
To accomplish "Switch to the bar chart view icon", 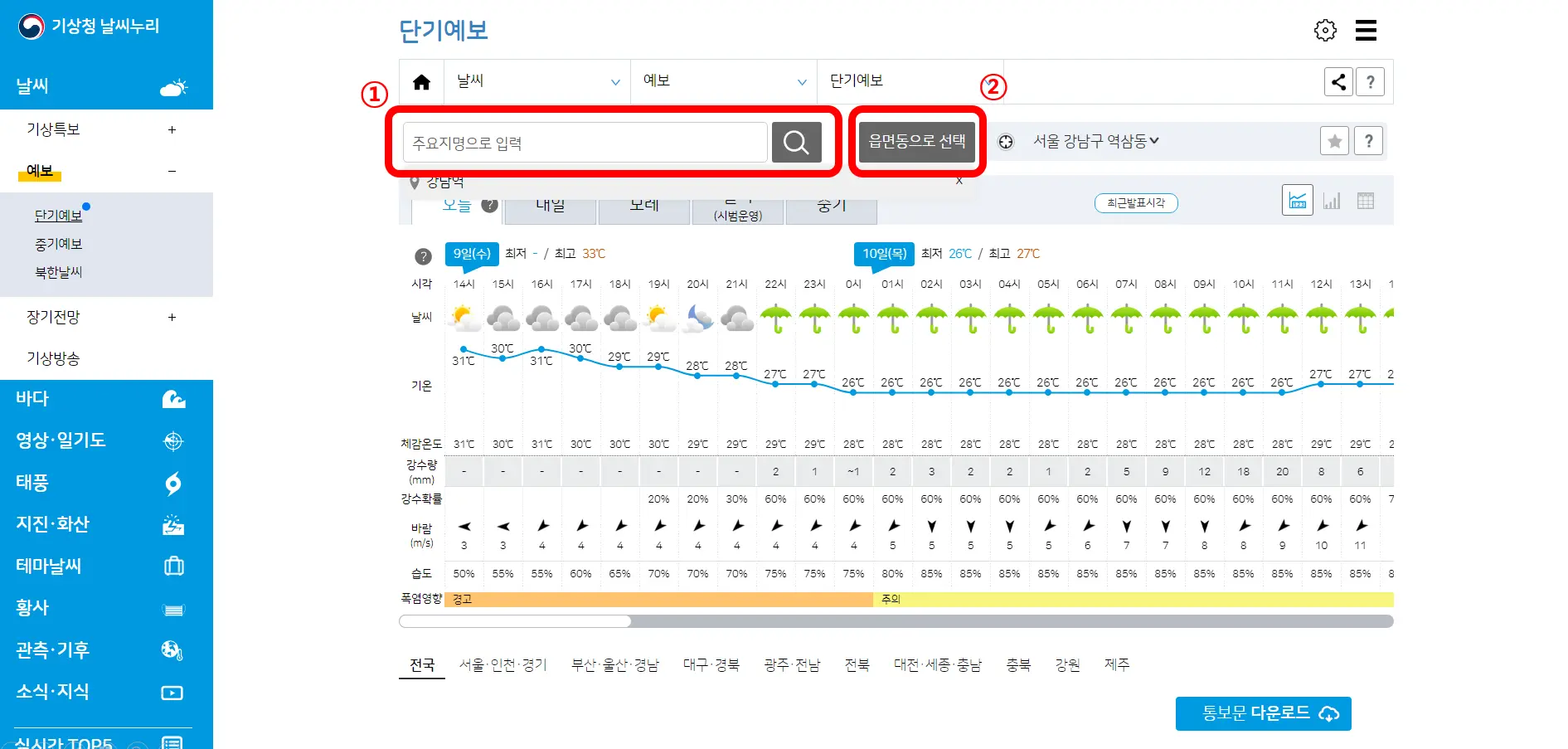I will tap(1333, 200).
